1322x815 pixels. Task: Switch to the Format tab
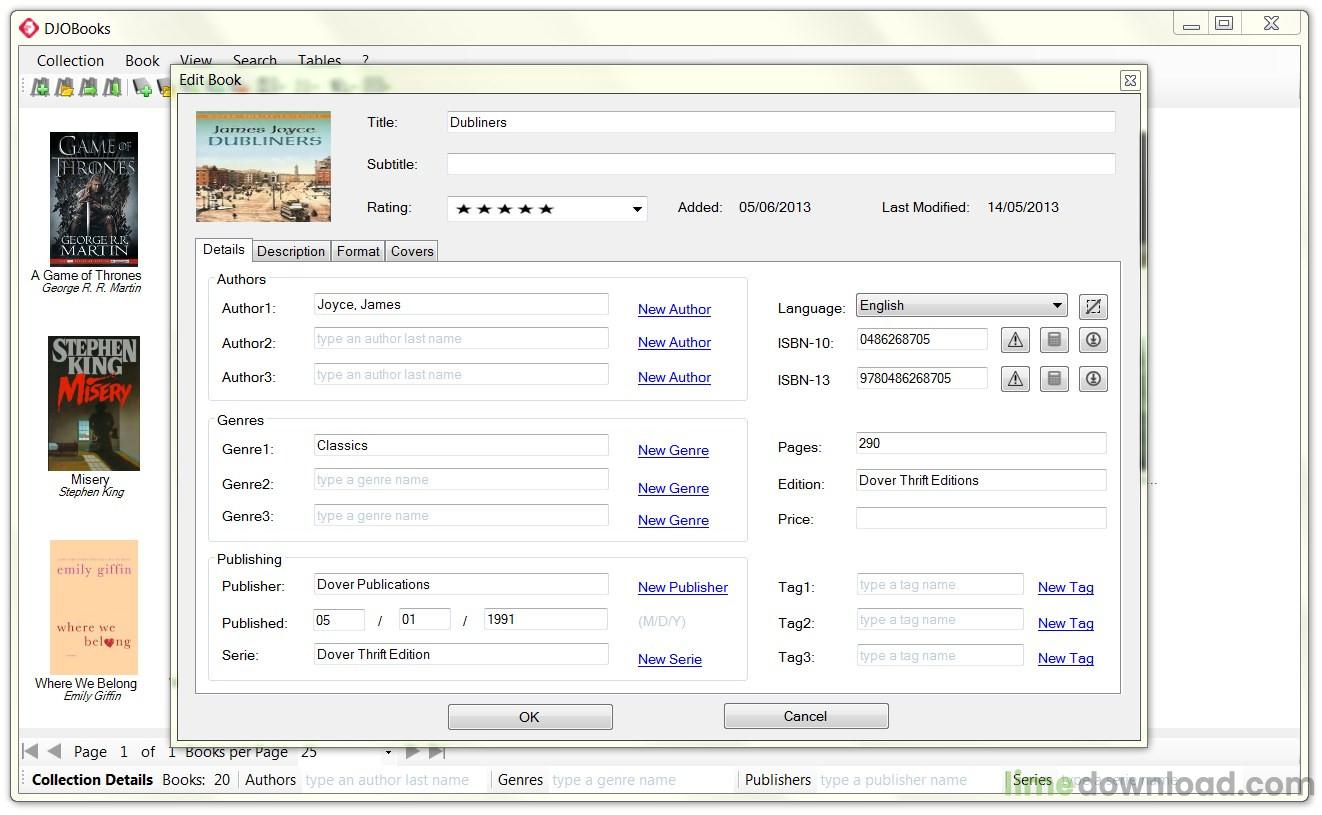(x=358, y=251)
